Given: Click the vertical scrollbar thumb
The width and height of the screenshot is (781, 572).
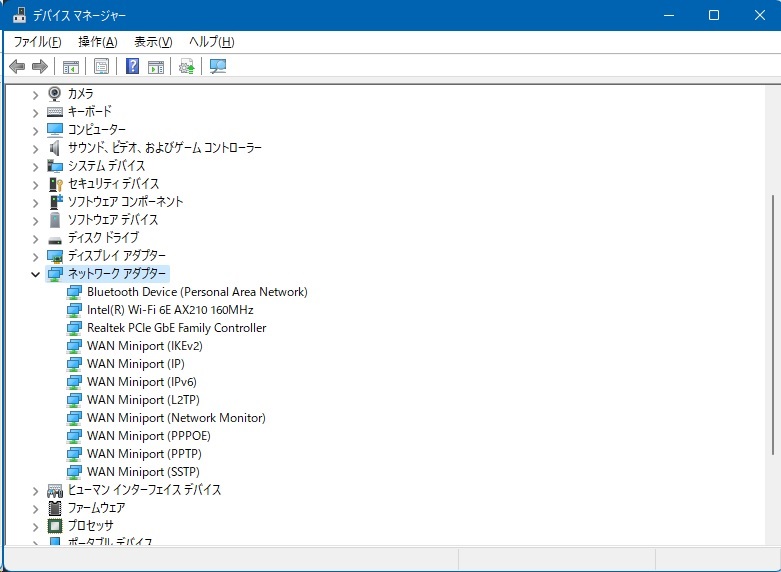Looking at the screenshot, I should pyautogui.click(x=774, y=324).
